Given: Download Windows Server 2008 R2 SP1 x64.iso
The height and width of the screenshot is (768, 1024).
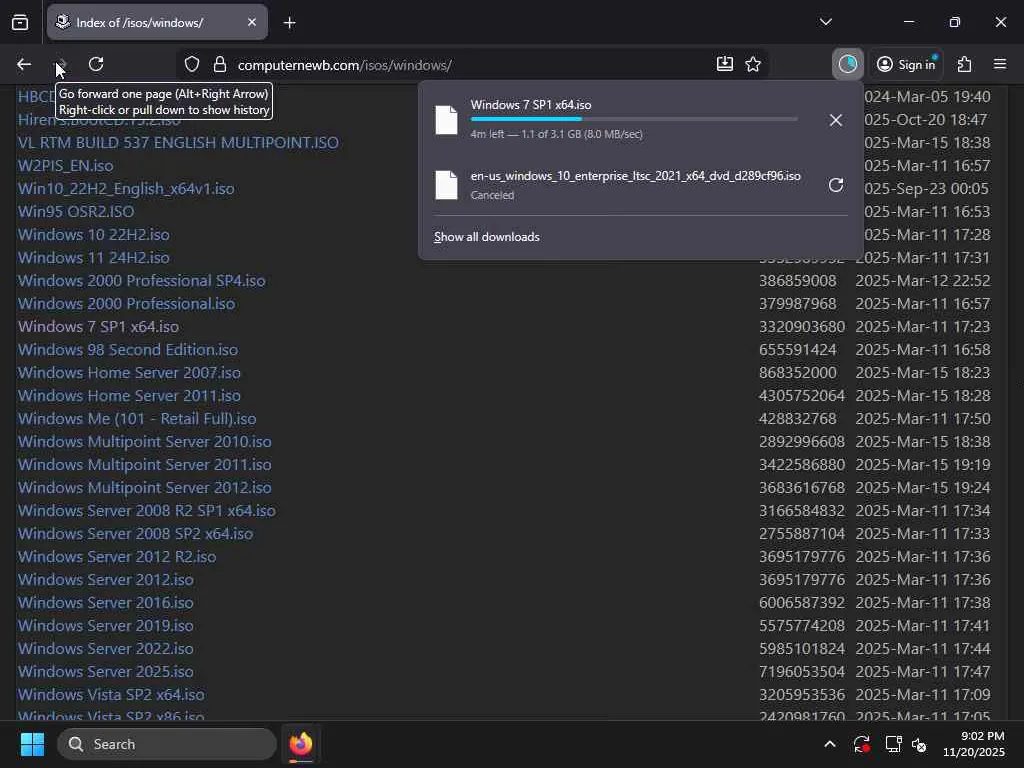Looking at the screenshot, I should [x=146, y=511].
